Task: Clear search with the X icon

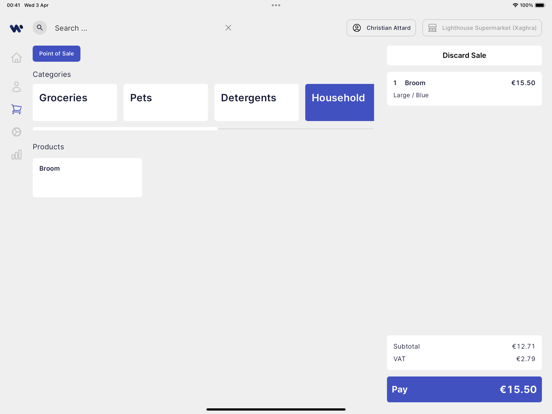Action: (228, 27)
